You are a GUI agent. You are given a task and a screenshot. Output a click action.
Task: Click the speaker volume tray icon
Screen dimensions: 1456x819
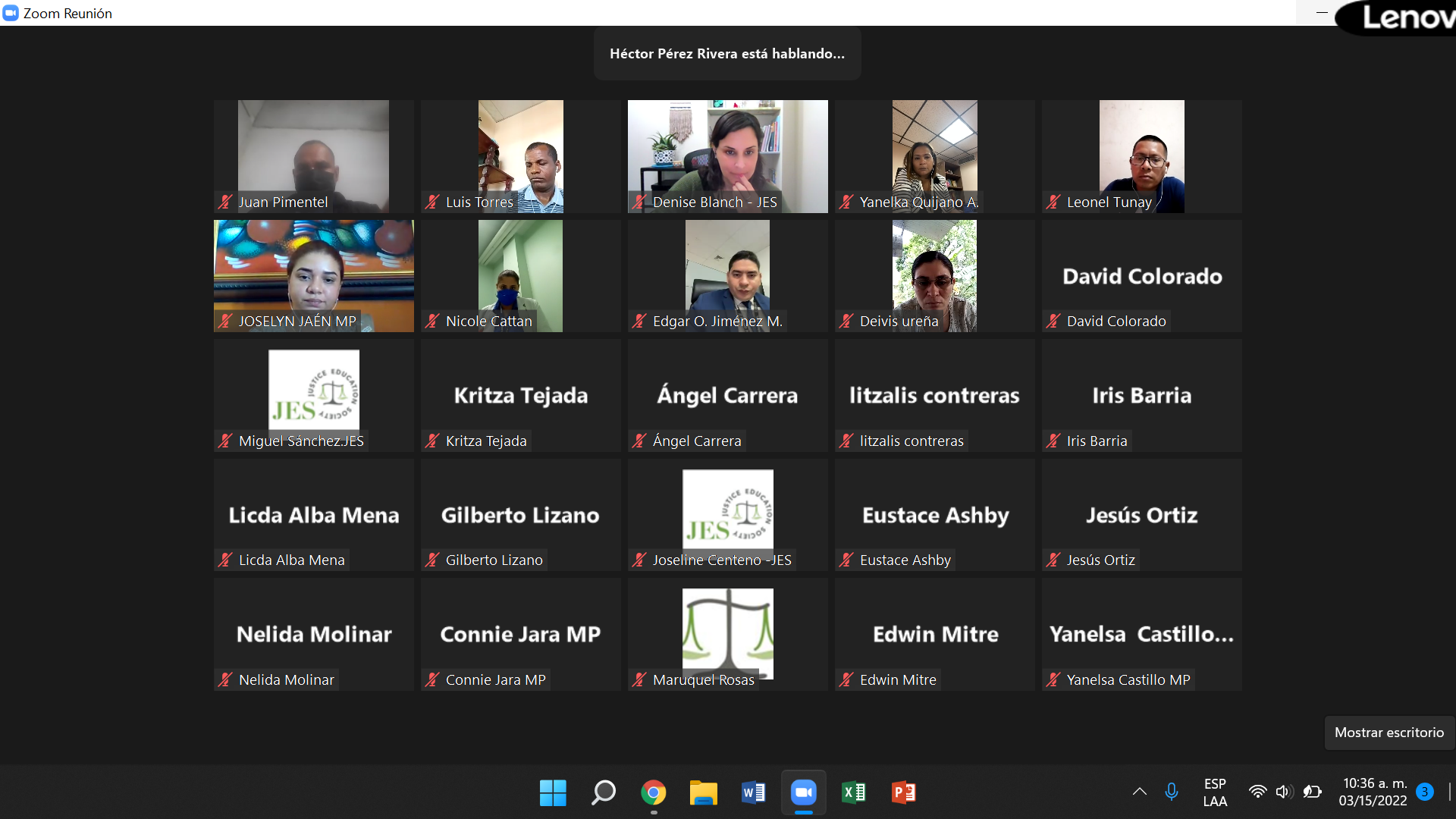[1283, 792]
